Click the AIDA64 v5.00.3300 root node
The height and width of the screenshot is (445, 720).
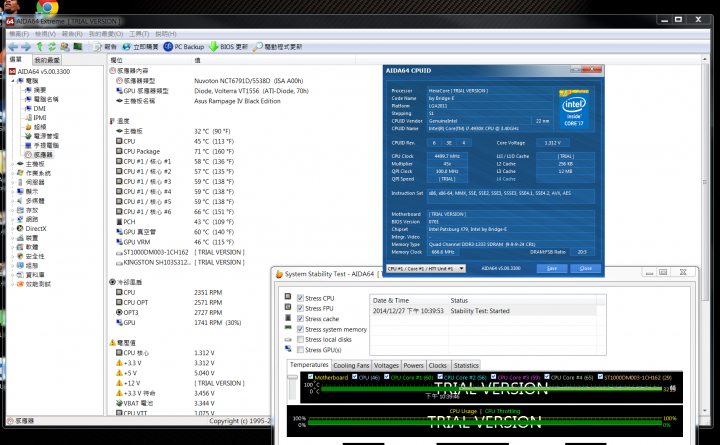pyautogui.click(x=44, y=72)
